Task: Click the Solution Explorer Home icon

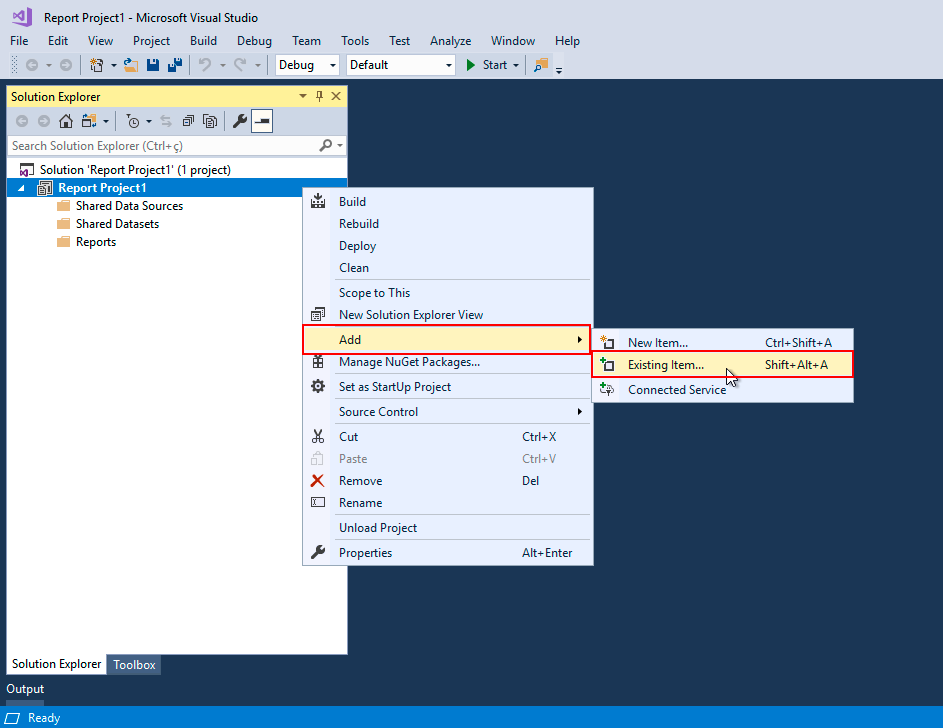Action: [66, 121]
